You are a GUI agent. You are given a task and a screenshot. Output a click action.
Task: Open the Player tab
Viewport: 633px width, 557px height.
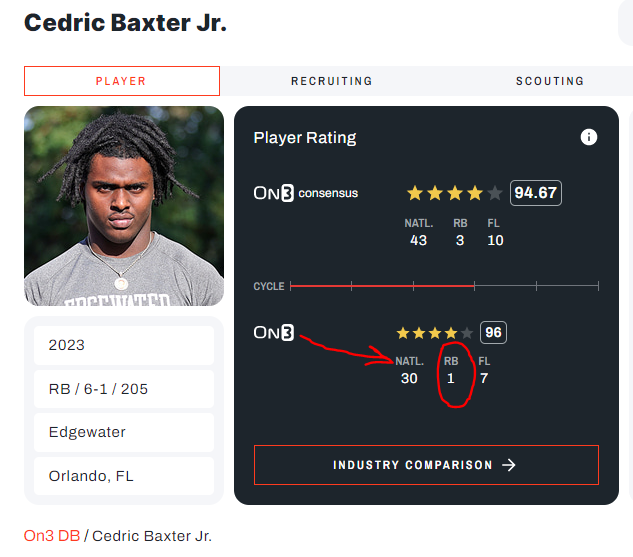point(122,81)
